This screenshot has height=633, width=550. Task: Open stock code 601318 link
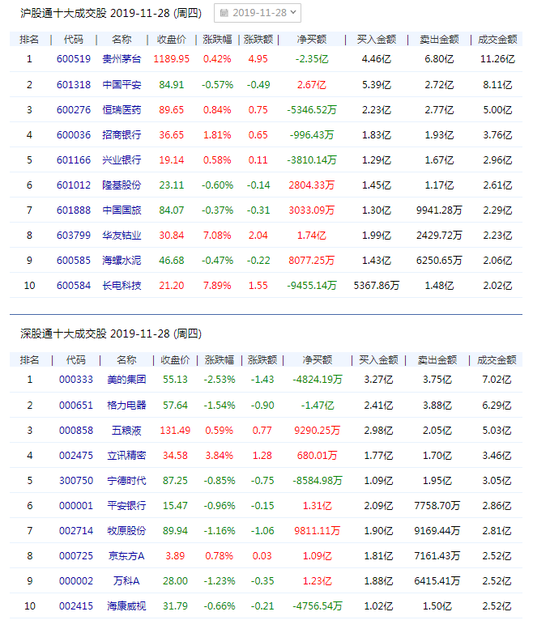click(73, 85)
